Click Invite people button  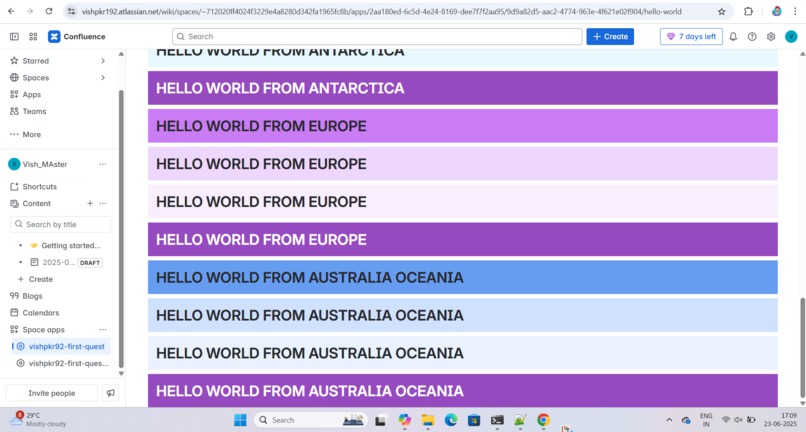click(51, 393)
